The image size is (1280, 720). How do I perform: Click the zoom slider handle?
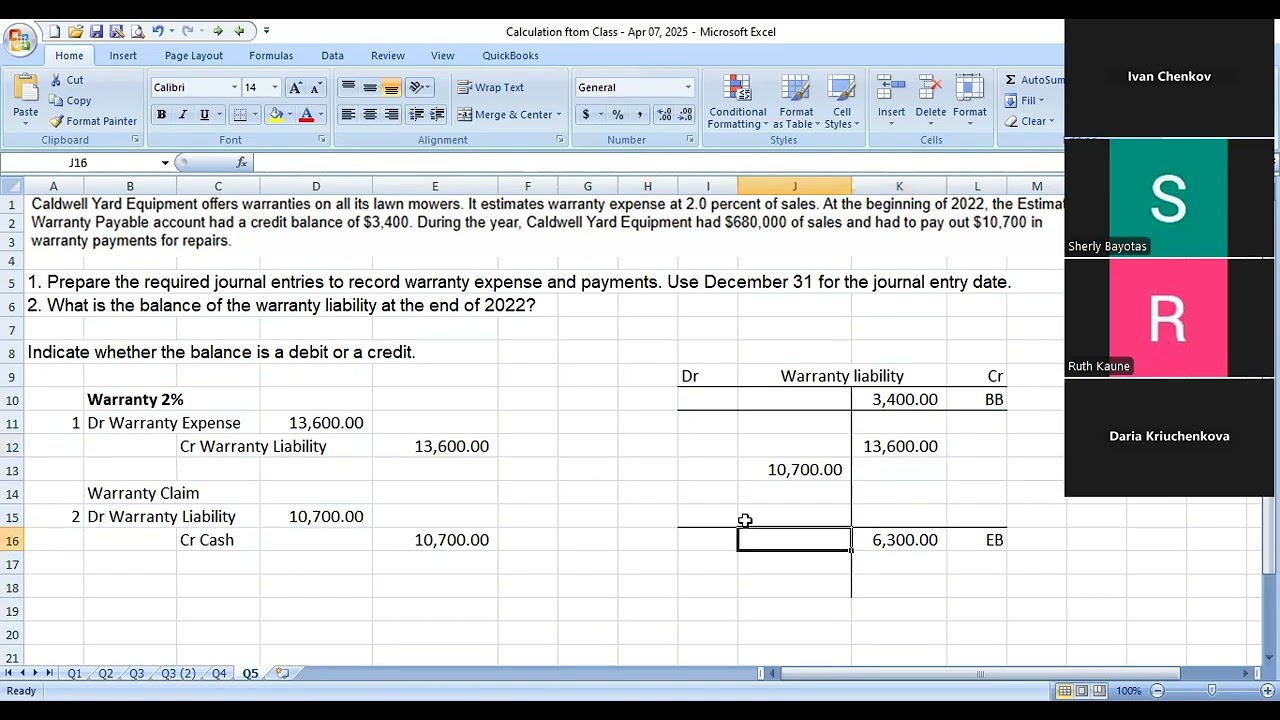tap(1212, 691)
